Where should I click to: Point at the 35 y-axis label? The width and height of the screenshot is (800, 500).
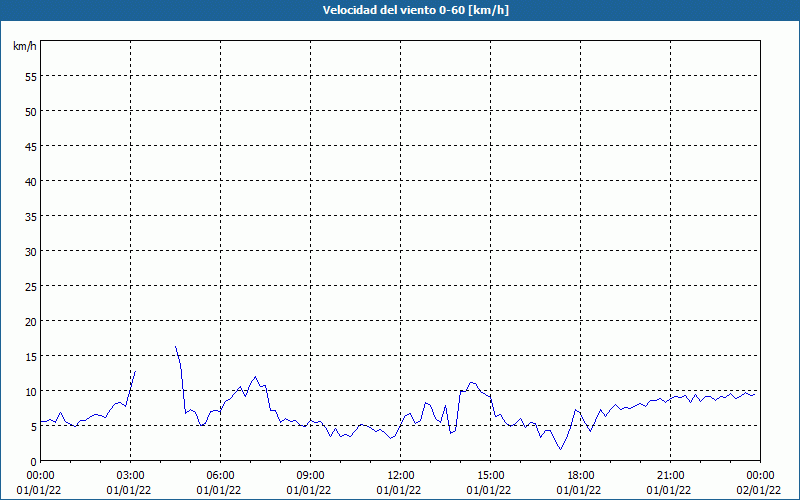pyautogui.click(x=31, y=217)
